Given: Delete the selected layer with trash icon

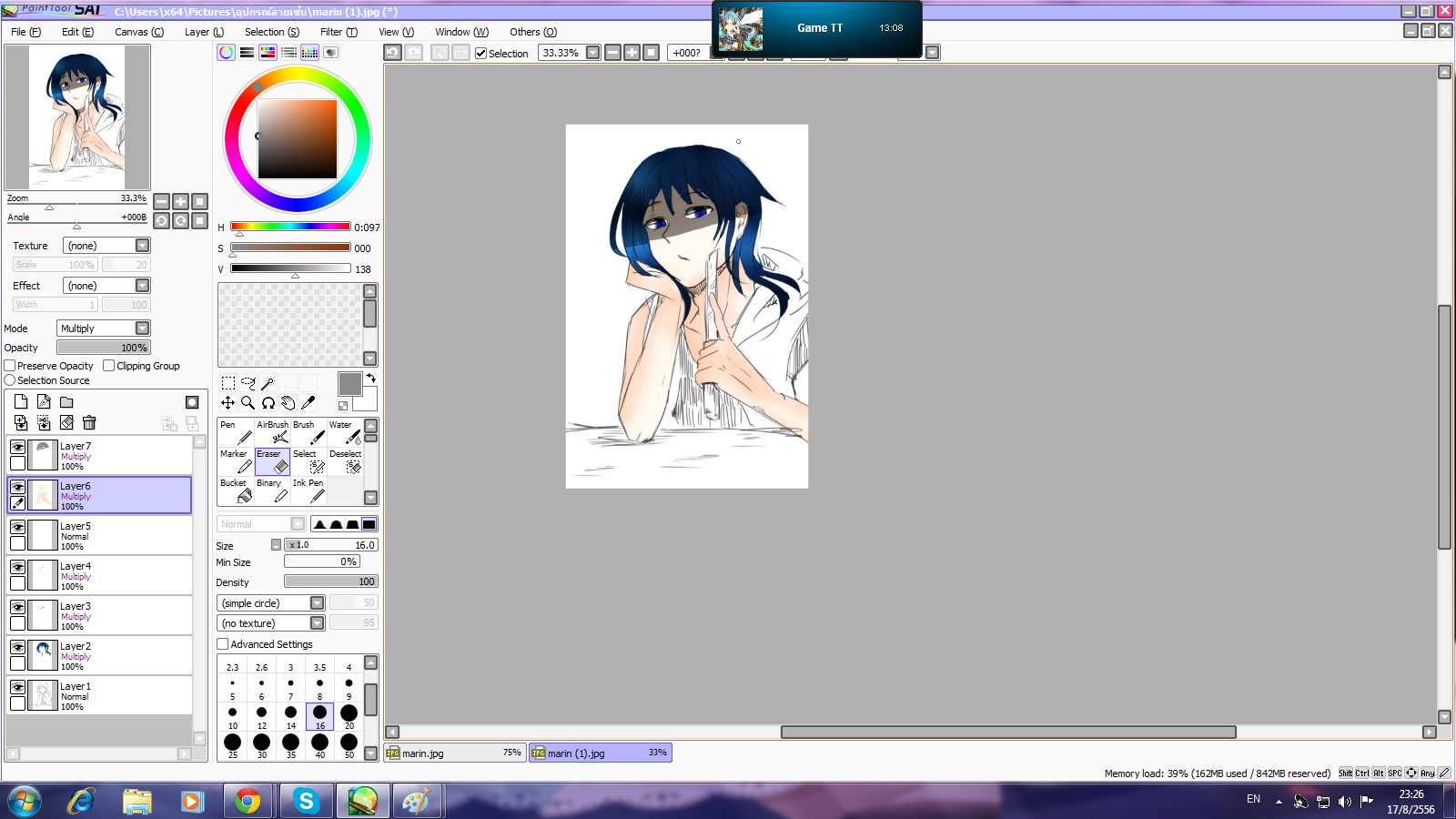Looking at the screenshot, I should [89, 422].
